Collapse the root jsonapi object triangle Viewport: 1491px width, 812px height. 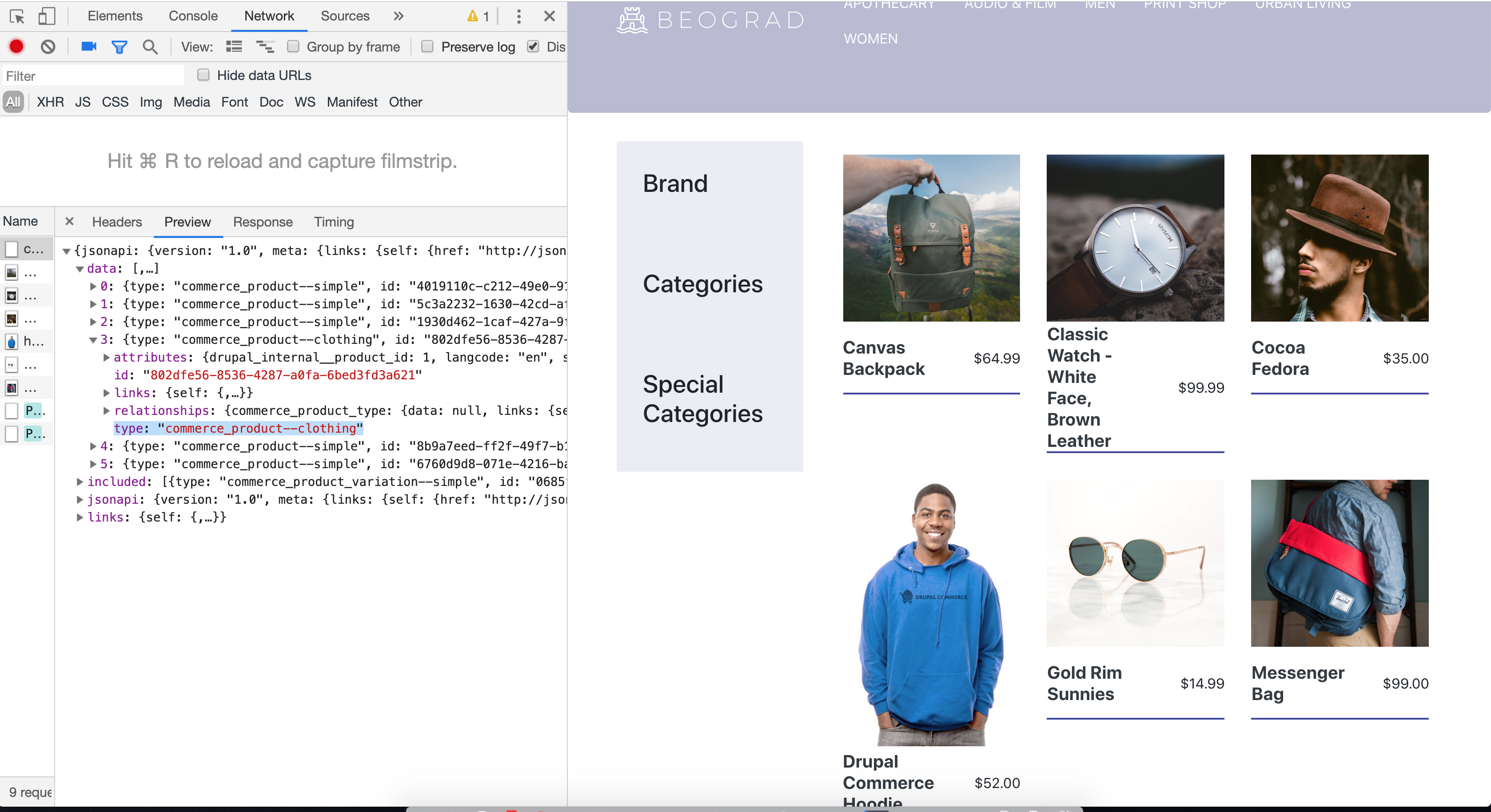click(x=67, y=251)
